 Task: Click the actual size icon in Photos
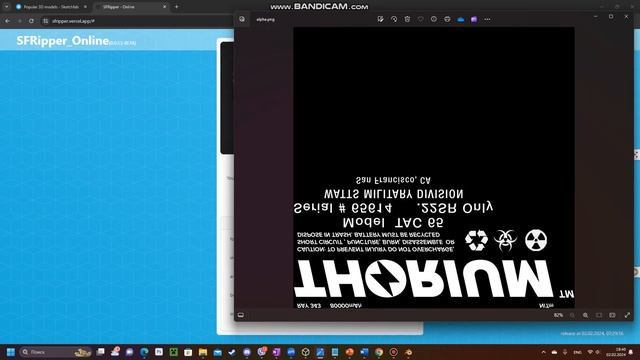tap(612, 315)
